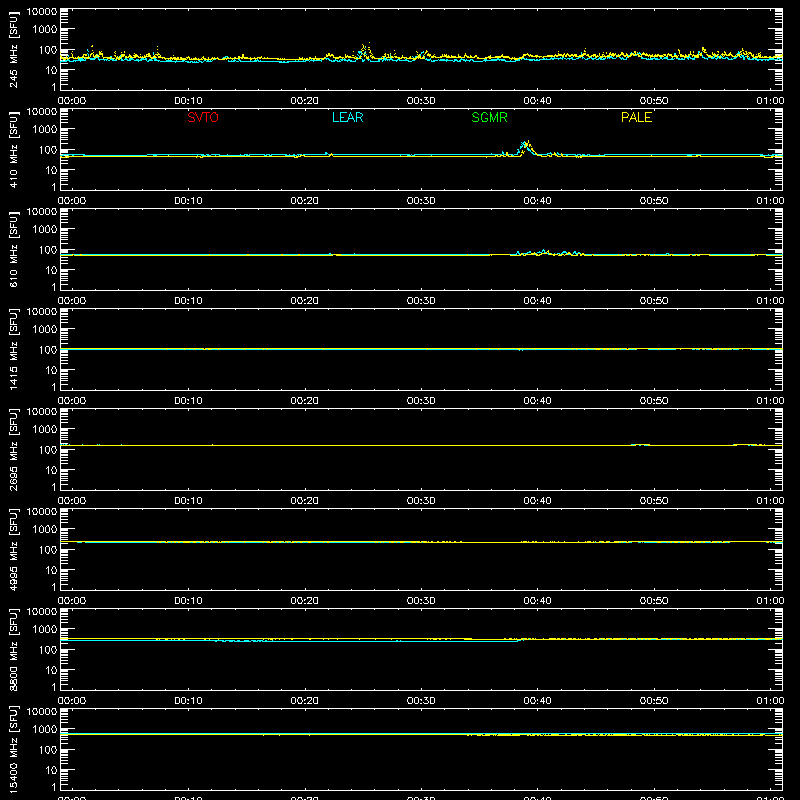Click 00:30 tick under the 245 MHz plot
This screenshot has width=800, height=800.
point(421,101)
